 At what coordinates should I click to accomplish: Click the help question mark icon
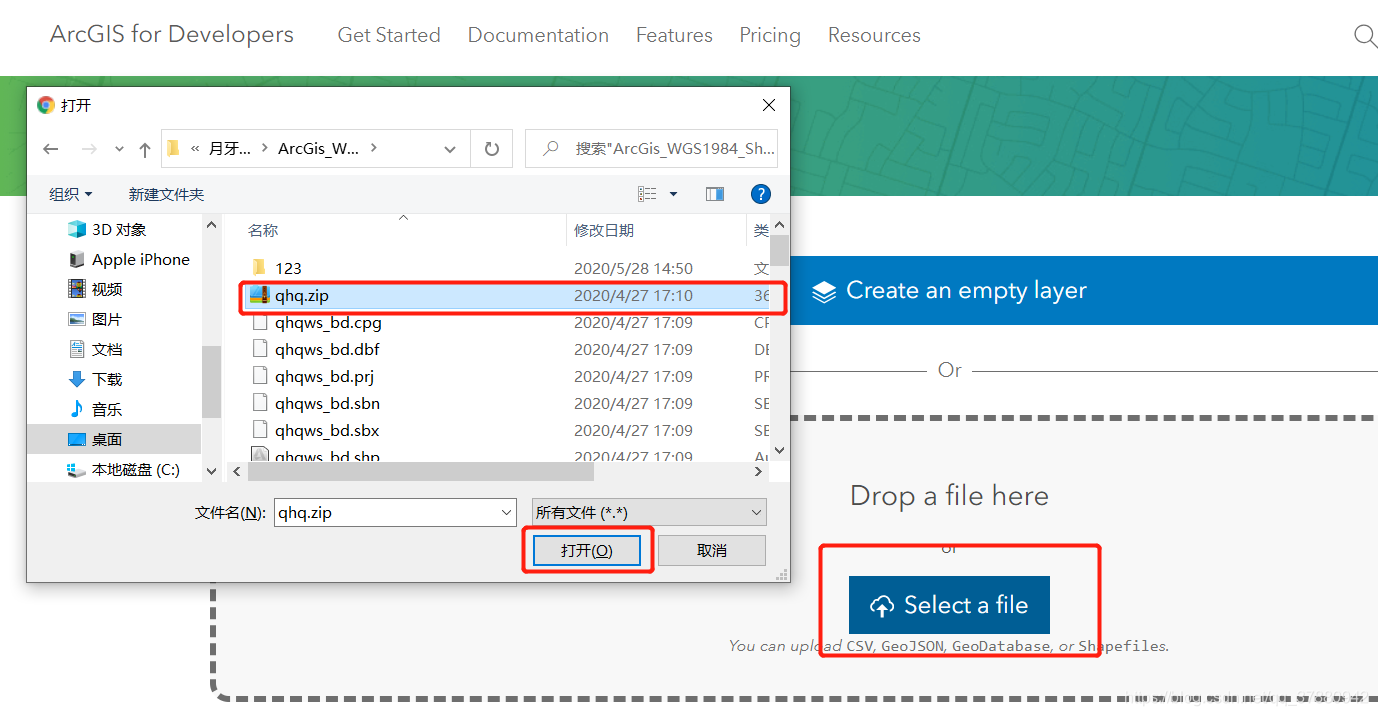(x=760, y=194)
